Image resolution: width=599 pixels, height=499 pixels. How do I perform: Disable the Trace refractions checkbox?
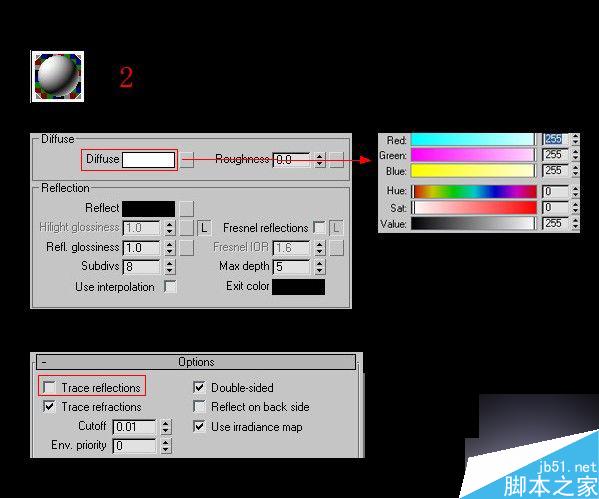coord(49,406)
